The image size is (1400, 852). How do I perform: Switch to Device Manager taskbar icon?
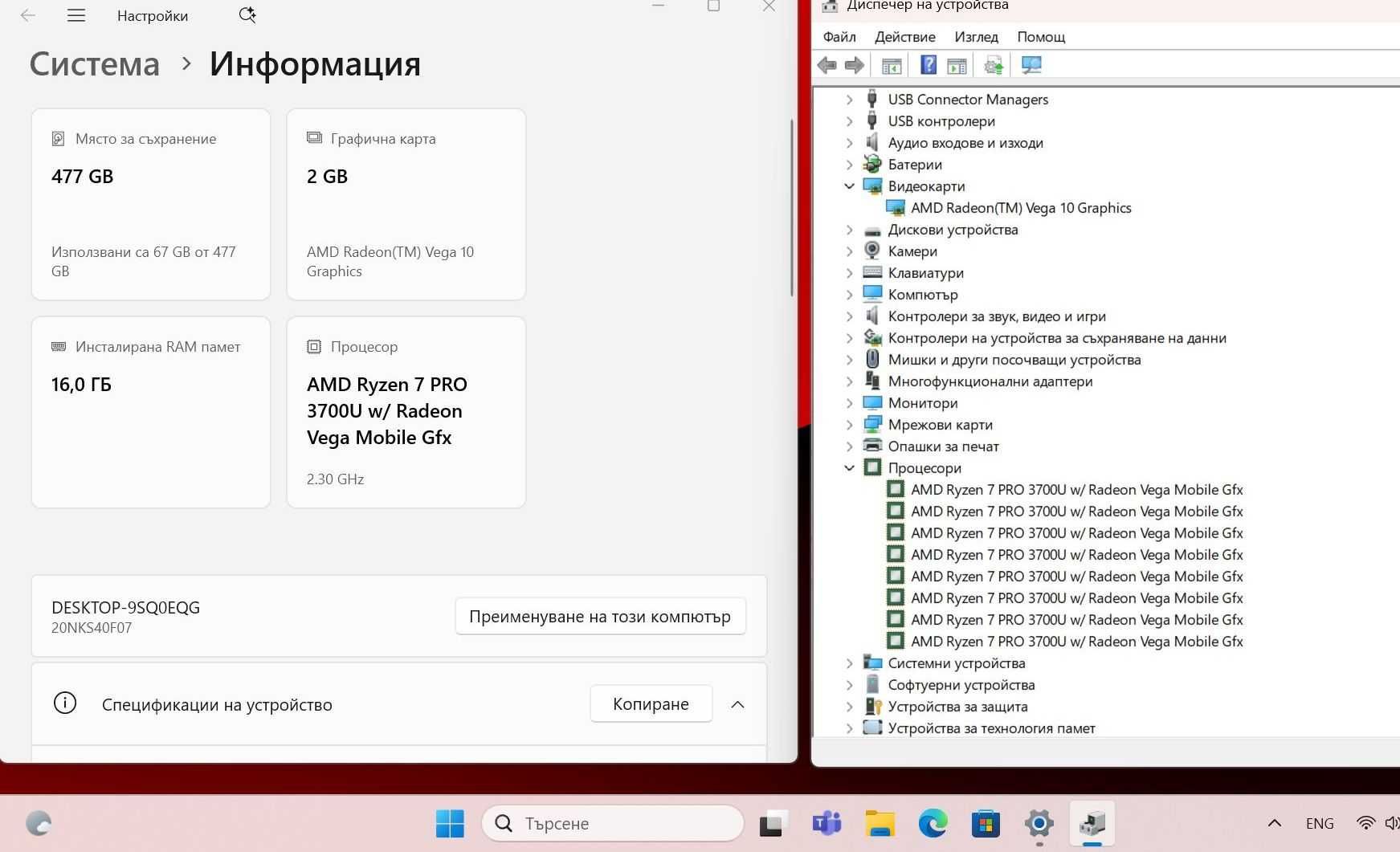coord(1092,823)
